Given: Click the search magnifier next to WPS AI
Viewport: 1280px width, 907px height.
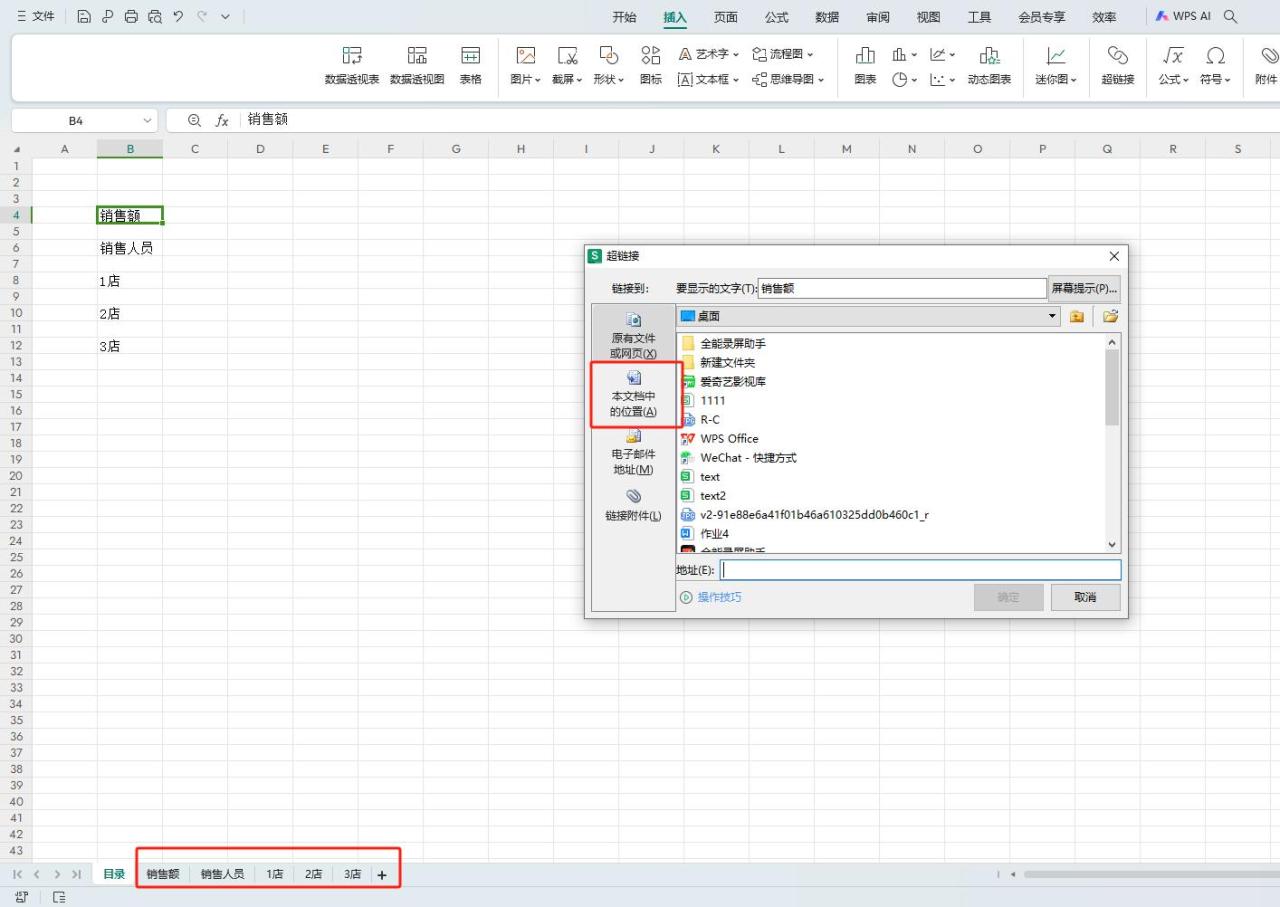Looking at the screenshot, I should [1231, 17].
